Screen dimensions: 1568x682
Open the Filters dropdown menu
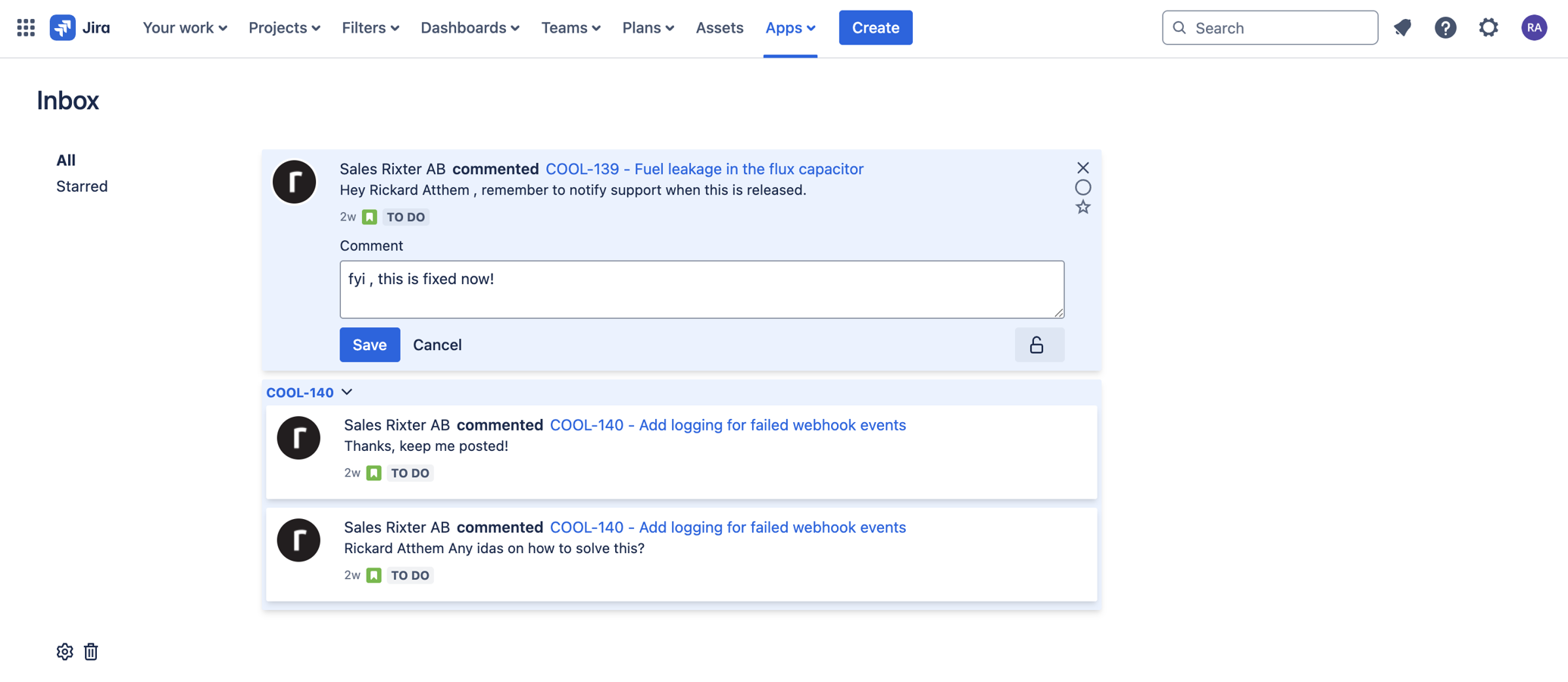tap(370, 28)
